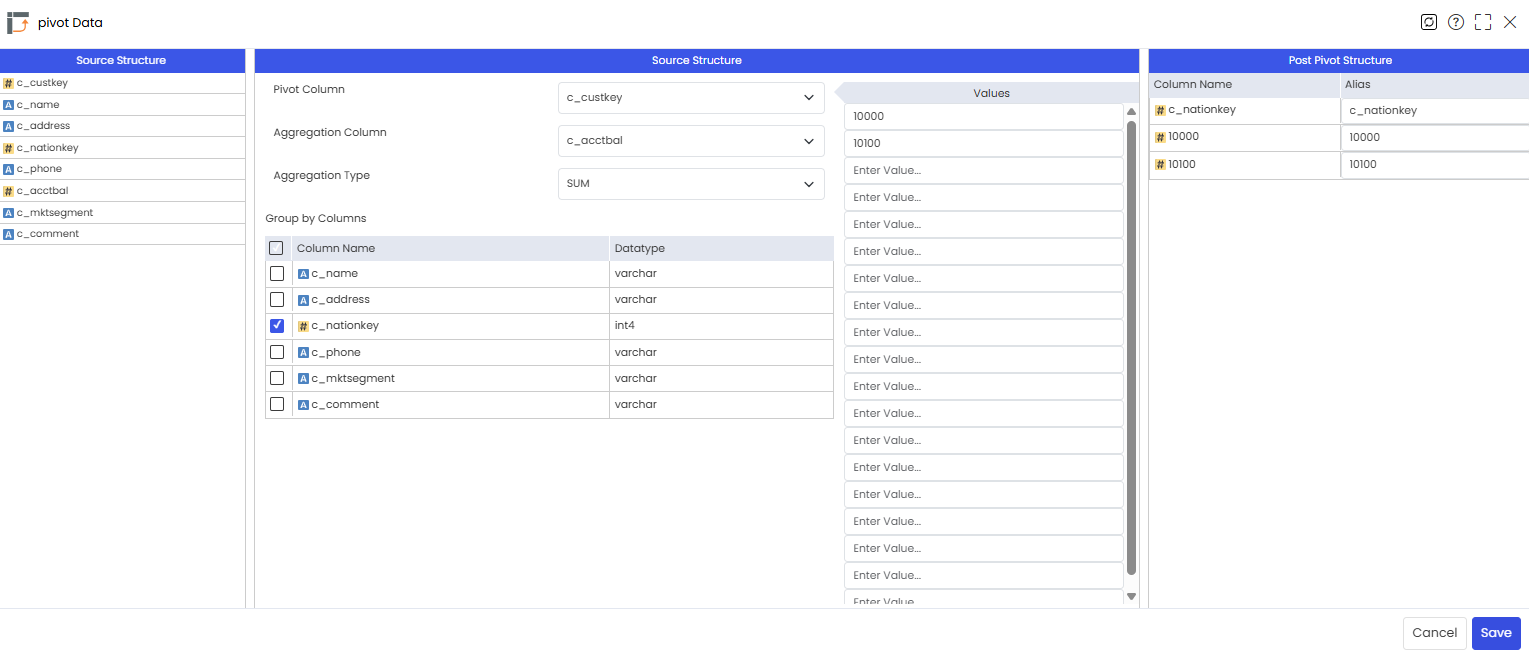Check the c_comment group-by checkbox
Image resolution: width=1529 pixels, height=656 pixels.
(277, 404)
